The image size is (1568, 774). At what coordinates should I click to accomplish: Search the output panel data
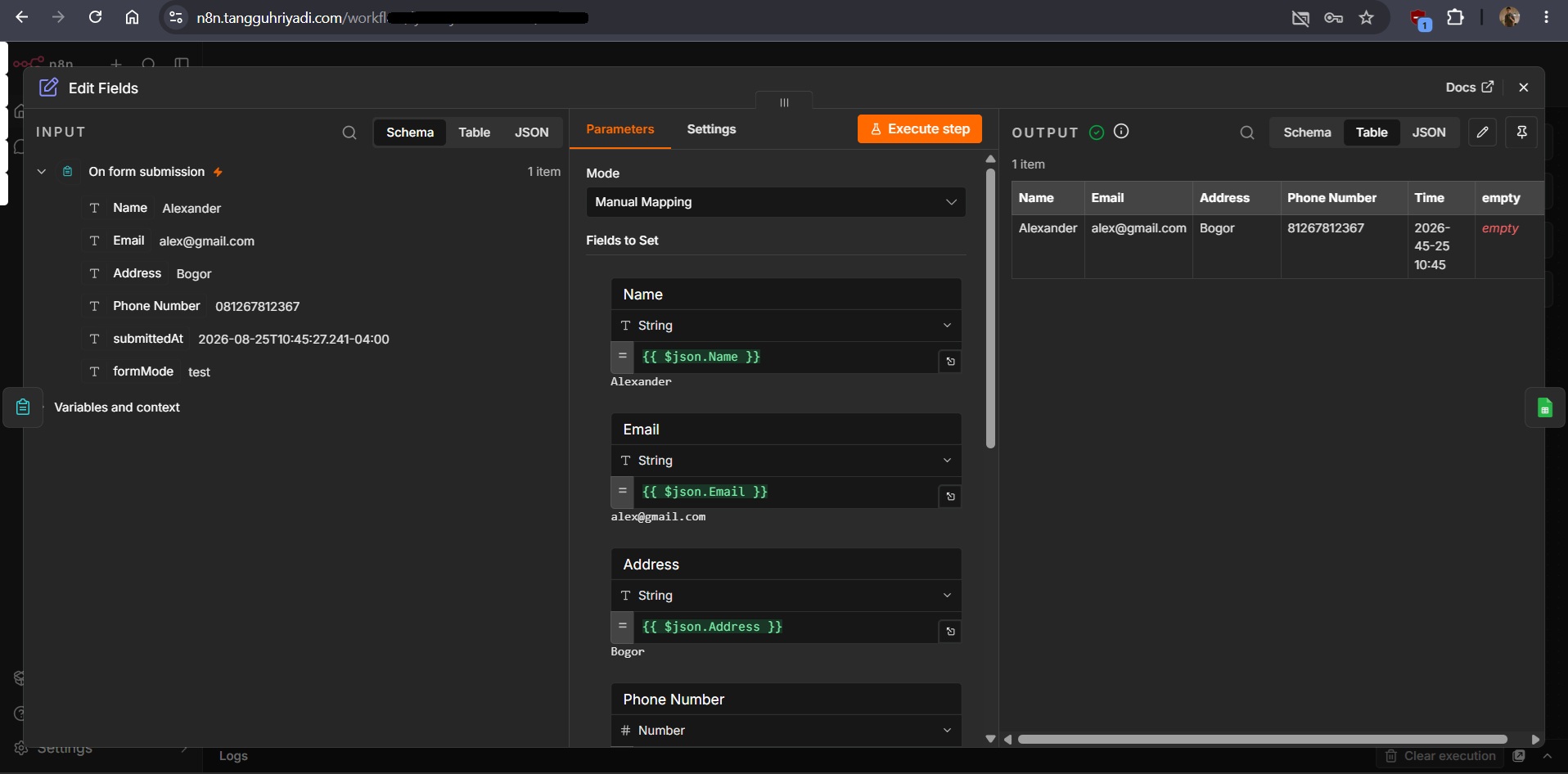pos(1247,133)
